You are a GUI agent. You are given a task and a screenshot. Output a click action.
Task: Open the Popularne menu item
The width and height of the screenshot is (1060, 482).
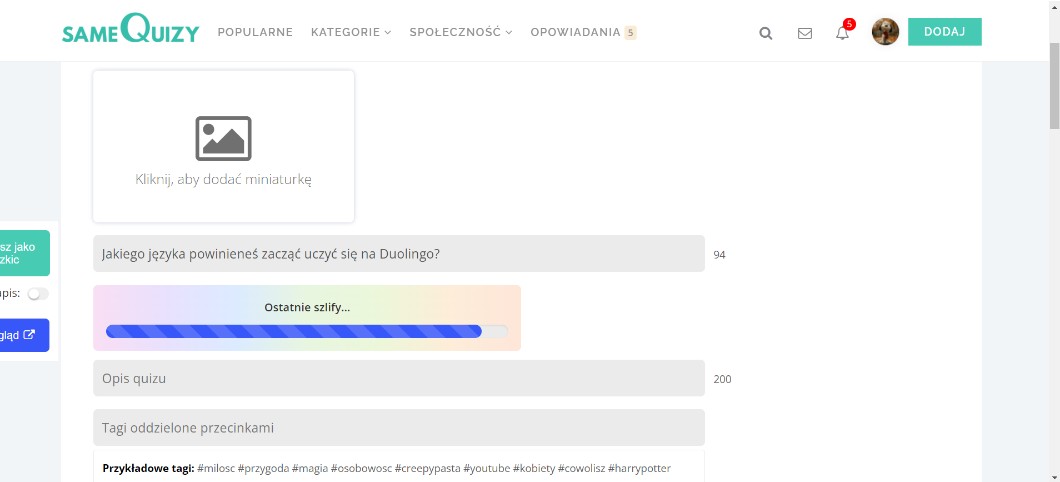tap(255, 32)
